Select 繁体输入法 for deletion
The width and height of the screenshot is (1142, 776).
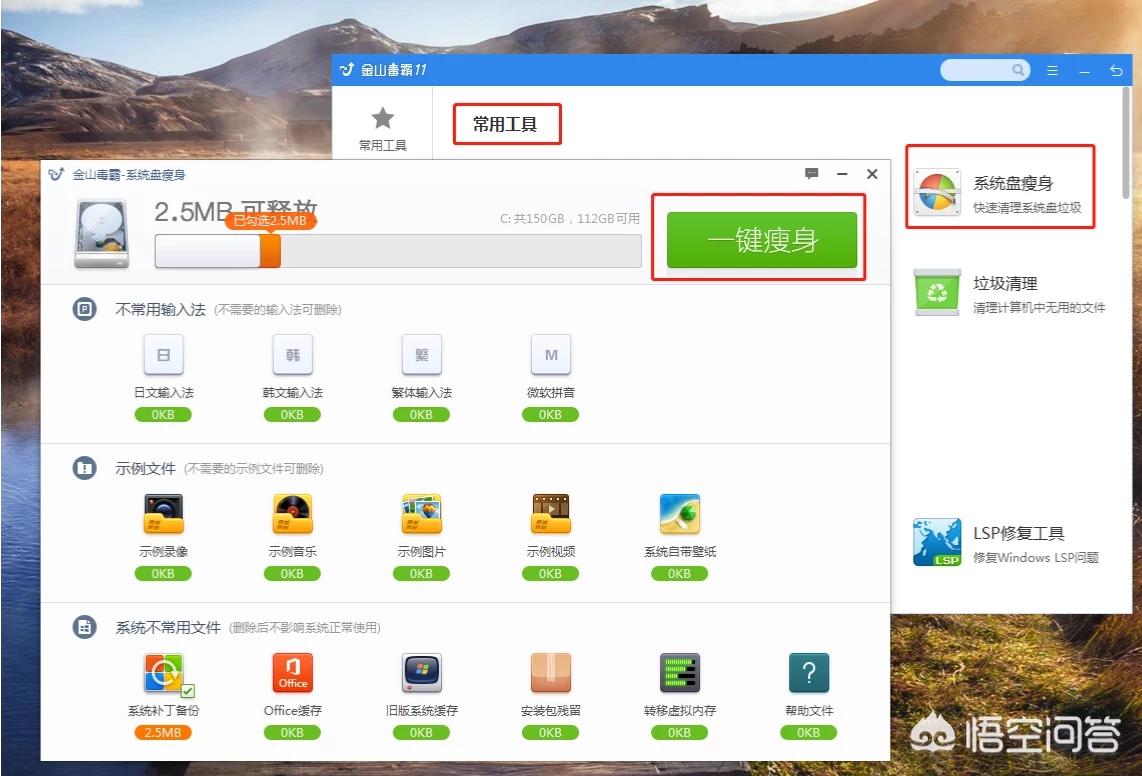(x=421, y=355)
